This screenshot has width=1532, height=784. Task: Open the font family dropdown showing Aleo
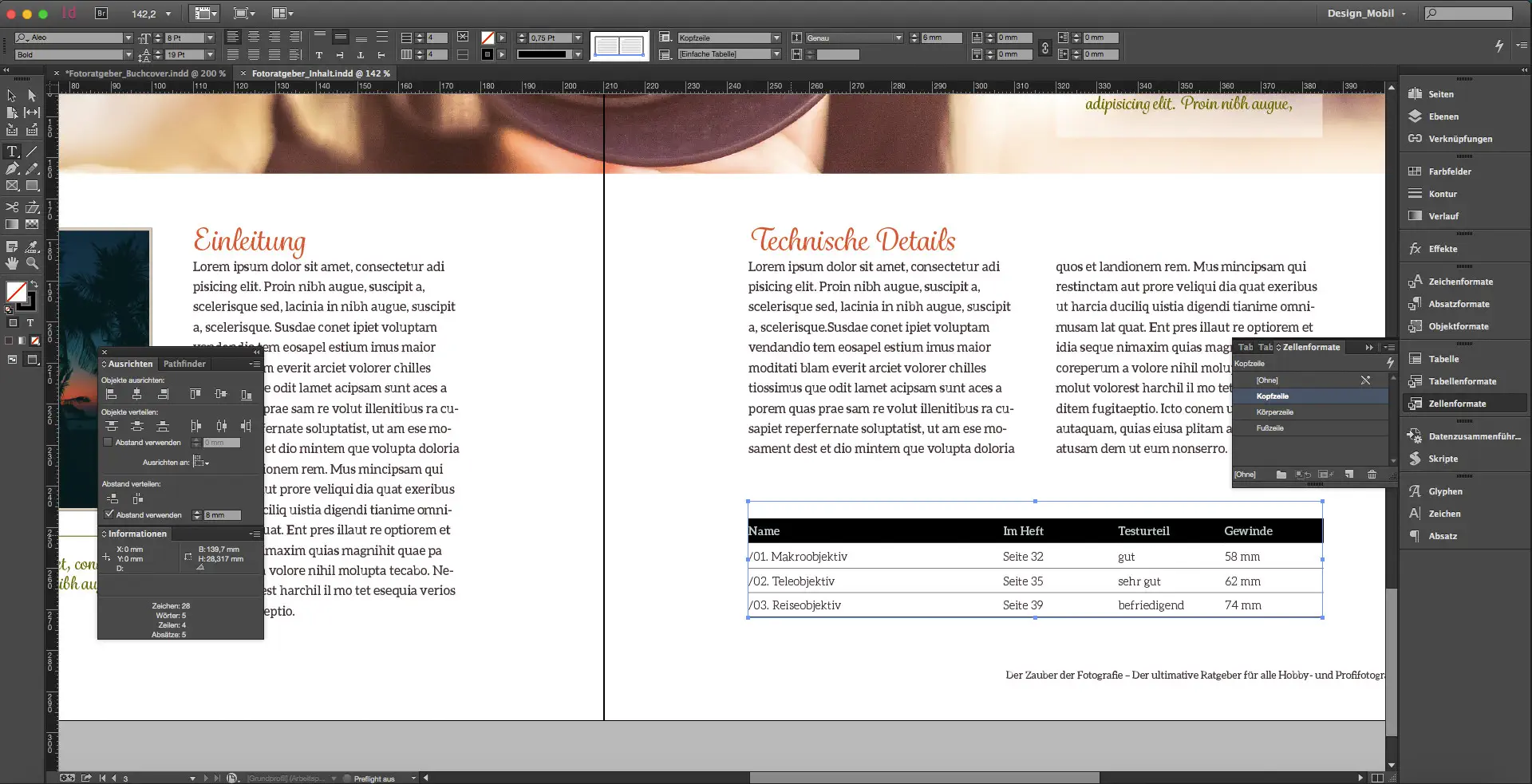point(128,37)
